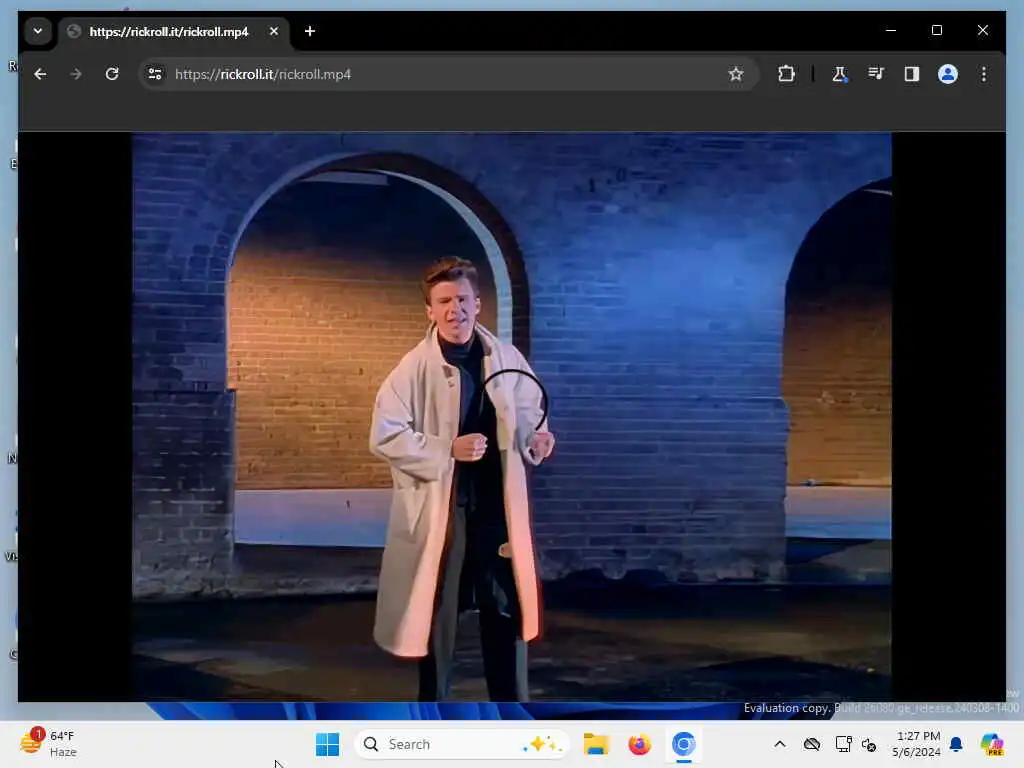The width and height of the screenshot is (1024, 768).
Task: Open a new tab with plus button
Action: click(x=310, y=31)
